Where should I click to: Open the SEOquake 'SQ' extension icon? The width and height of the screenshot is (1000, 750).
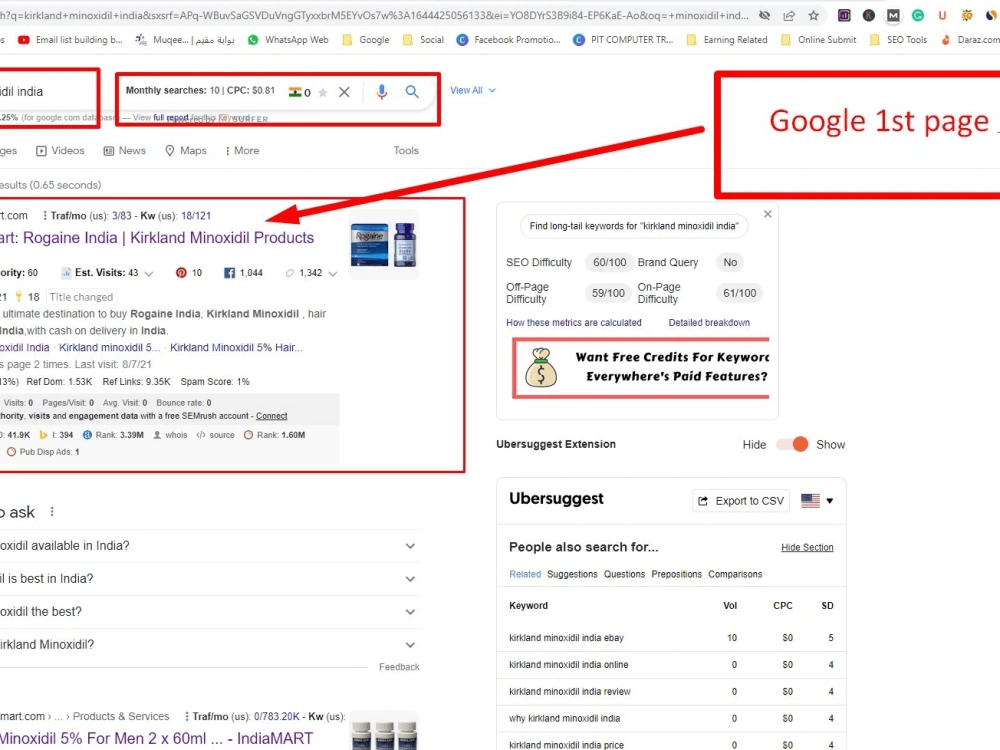[967, 15]
